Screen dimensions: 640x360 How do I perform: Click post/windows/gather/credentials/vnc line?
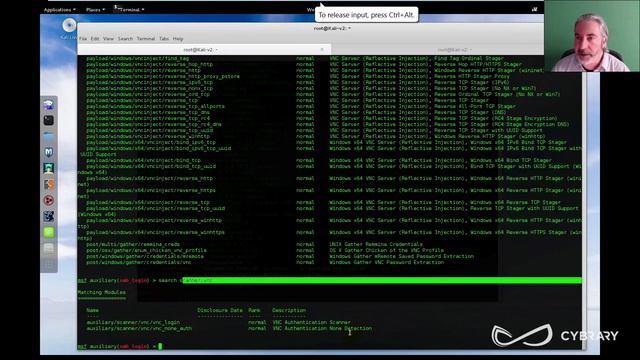[x=265, y=262]
